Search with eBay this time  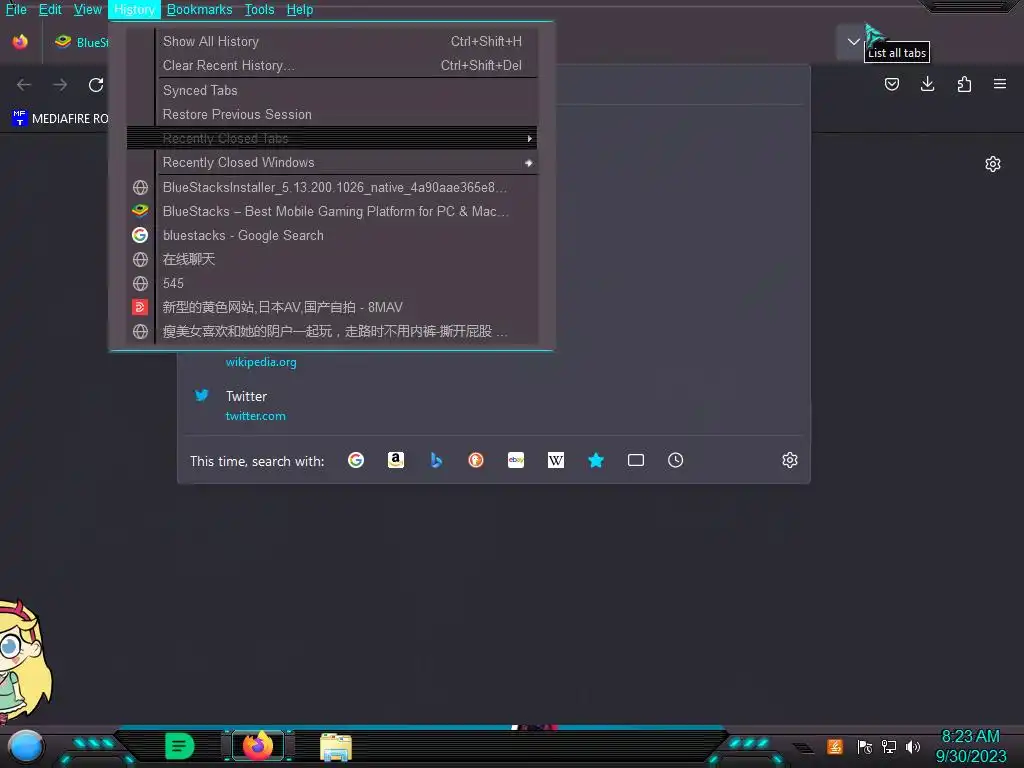(x=516, y=460)
